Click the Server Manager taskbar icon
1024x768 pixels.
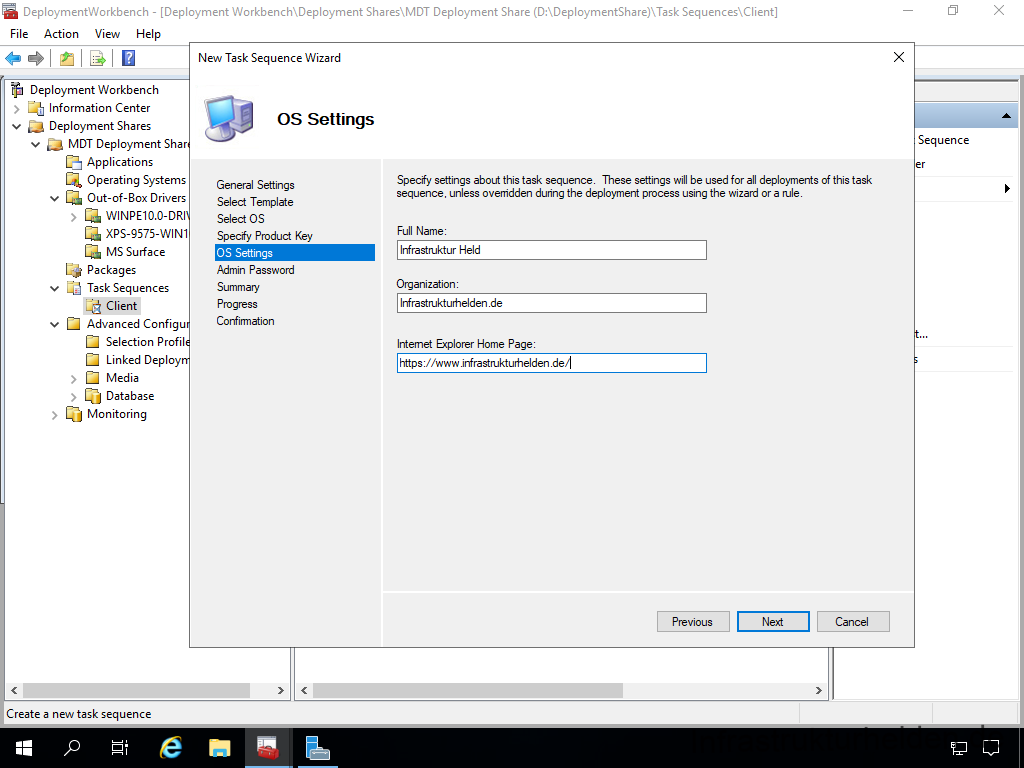[x=317, y=748]
